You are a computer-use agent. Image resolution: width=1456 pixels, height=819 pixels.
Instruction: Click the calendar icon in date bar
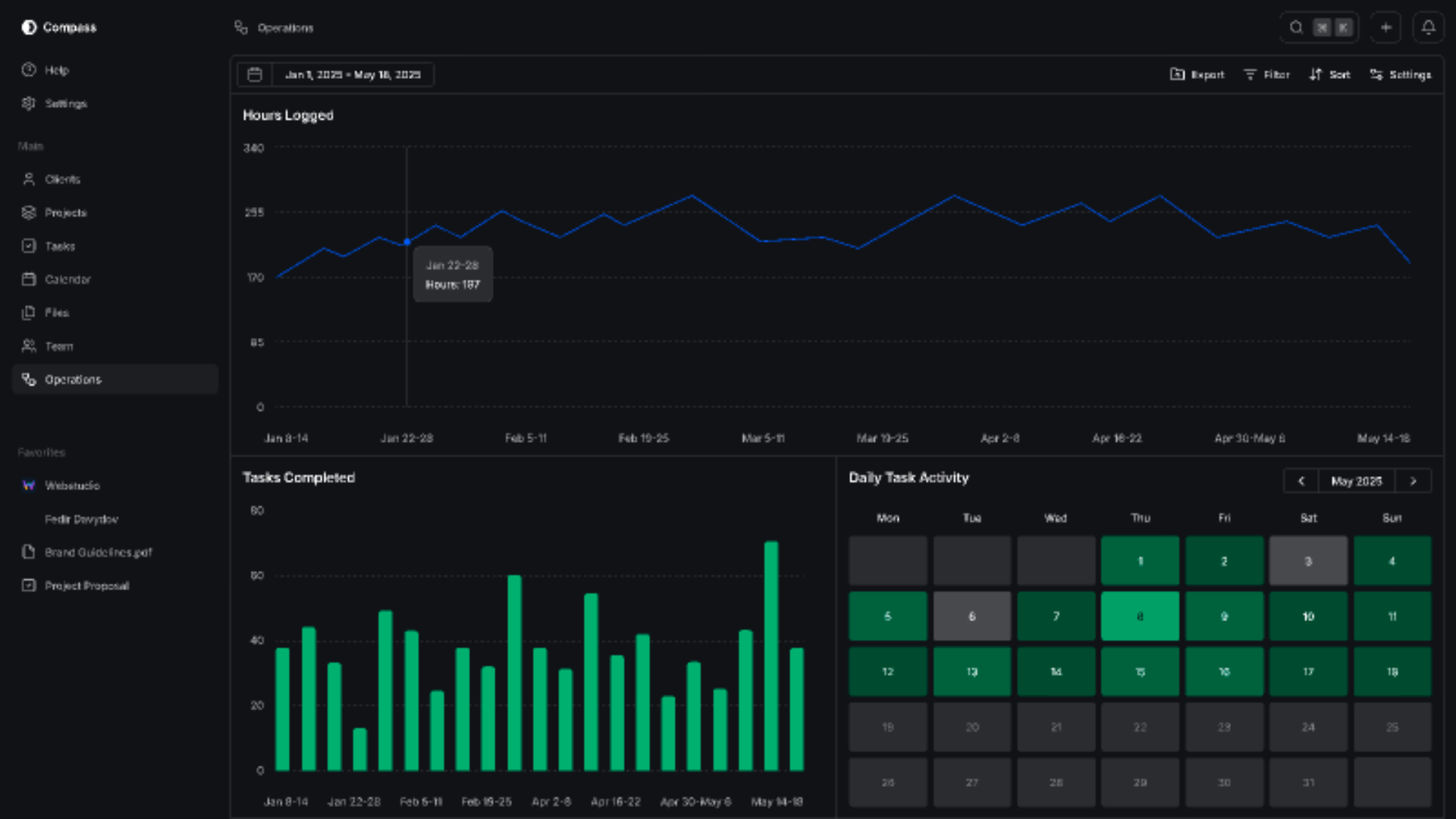(x=255, y=74)
